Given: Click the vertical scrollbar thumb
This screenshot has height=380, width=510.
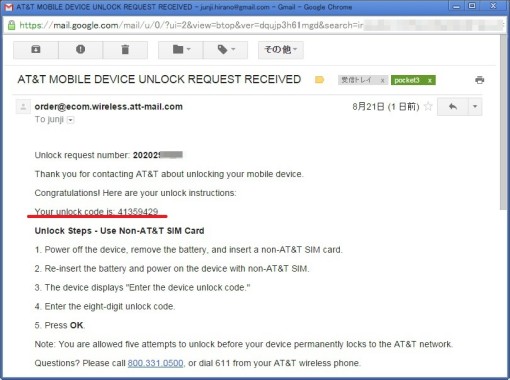Looking at the screenshot, I should [x=503, y=122].
